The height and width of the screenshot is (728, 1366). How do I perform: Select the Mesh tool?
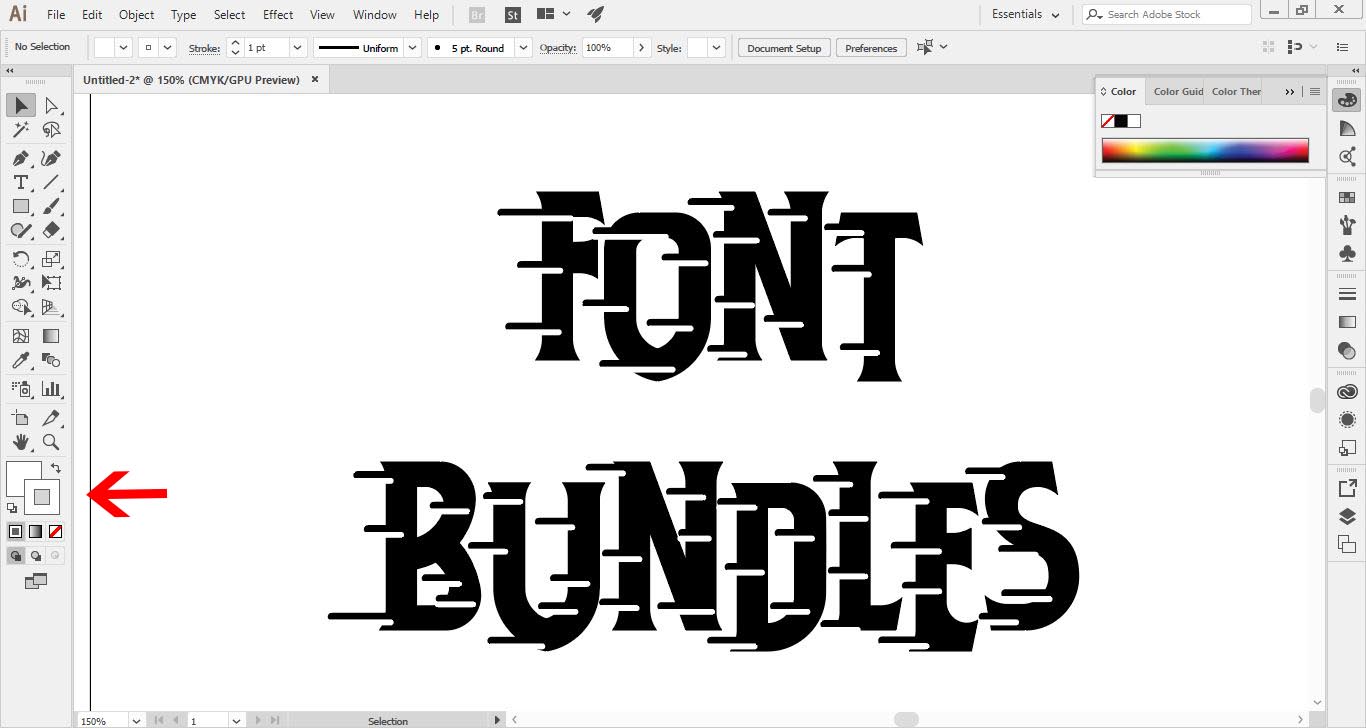coord(21,336)
